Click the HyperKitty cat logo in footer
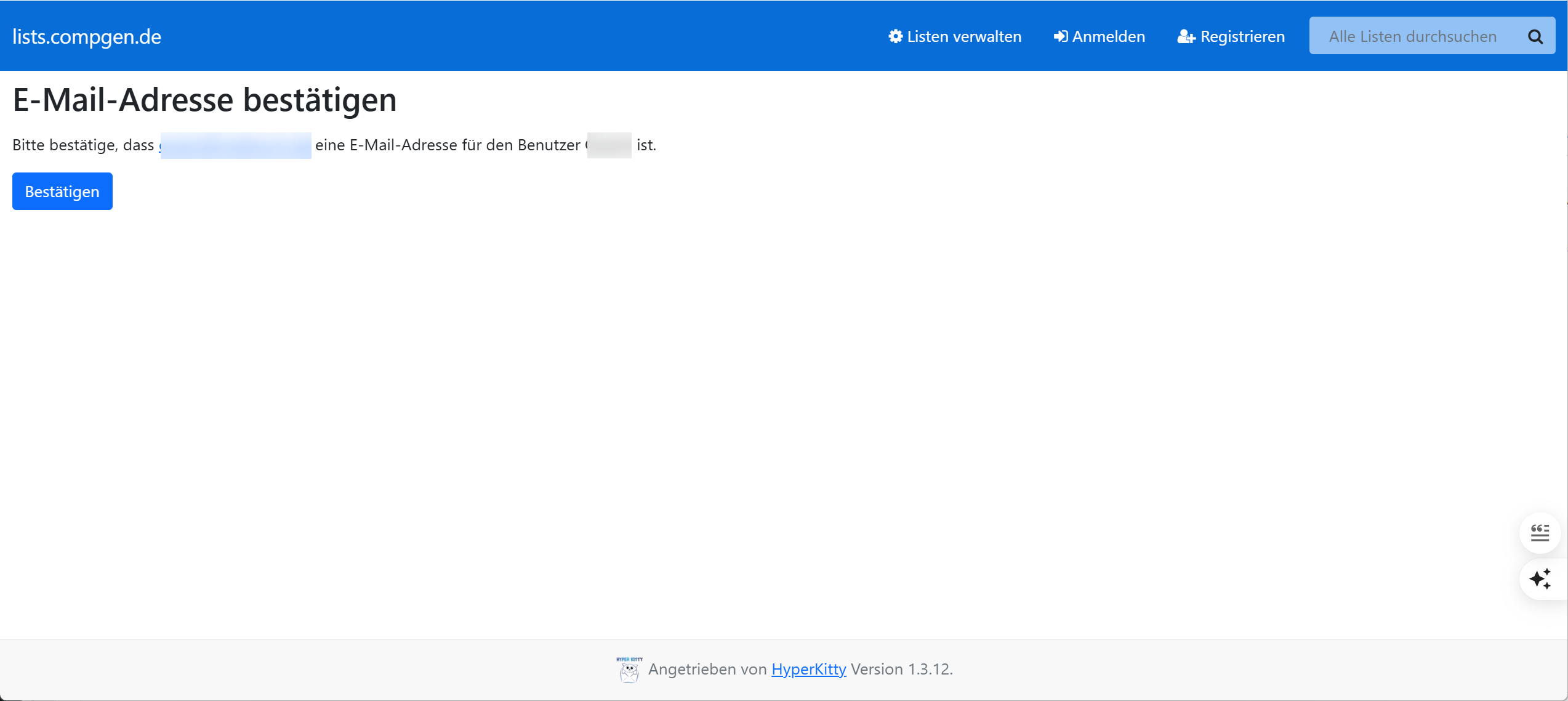1568x701 pixels. point(629,670)
